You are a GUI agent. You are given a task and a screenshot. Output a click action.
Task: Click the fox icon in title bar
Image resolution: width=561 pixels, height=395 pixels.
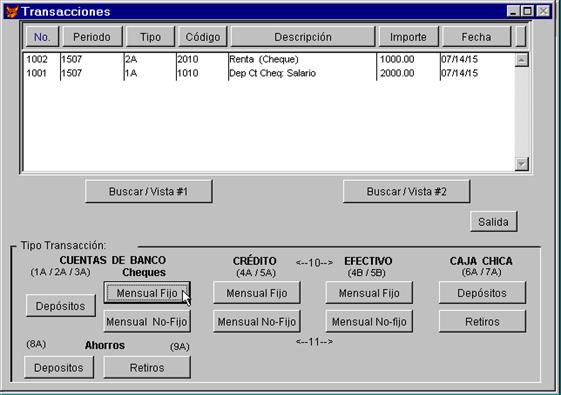coord(12,11)
